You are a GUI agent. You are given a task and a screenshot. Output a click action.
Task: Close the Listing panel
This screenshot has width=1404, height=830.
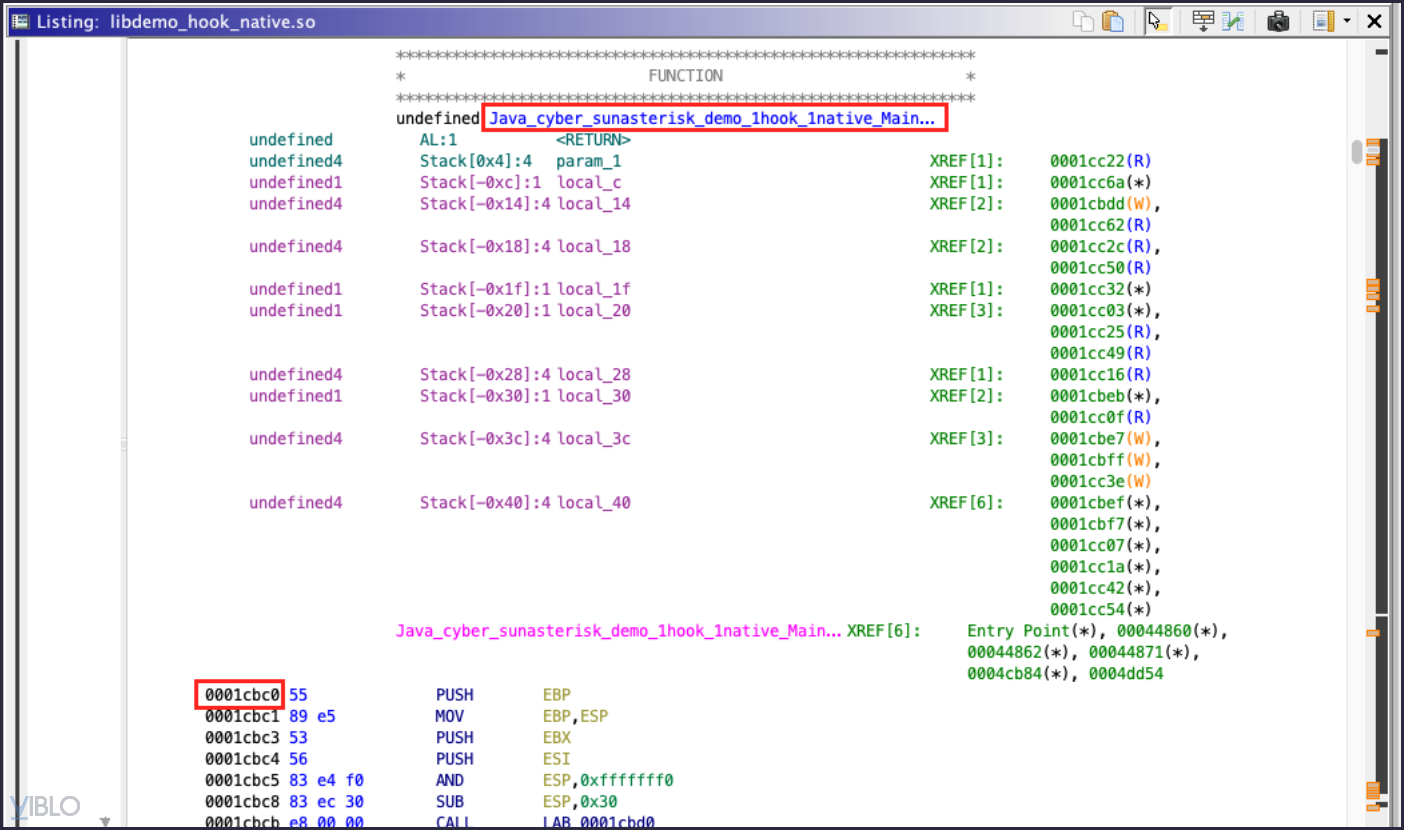pyautogui.click(x=1375, y=21)
